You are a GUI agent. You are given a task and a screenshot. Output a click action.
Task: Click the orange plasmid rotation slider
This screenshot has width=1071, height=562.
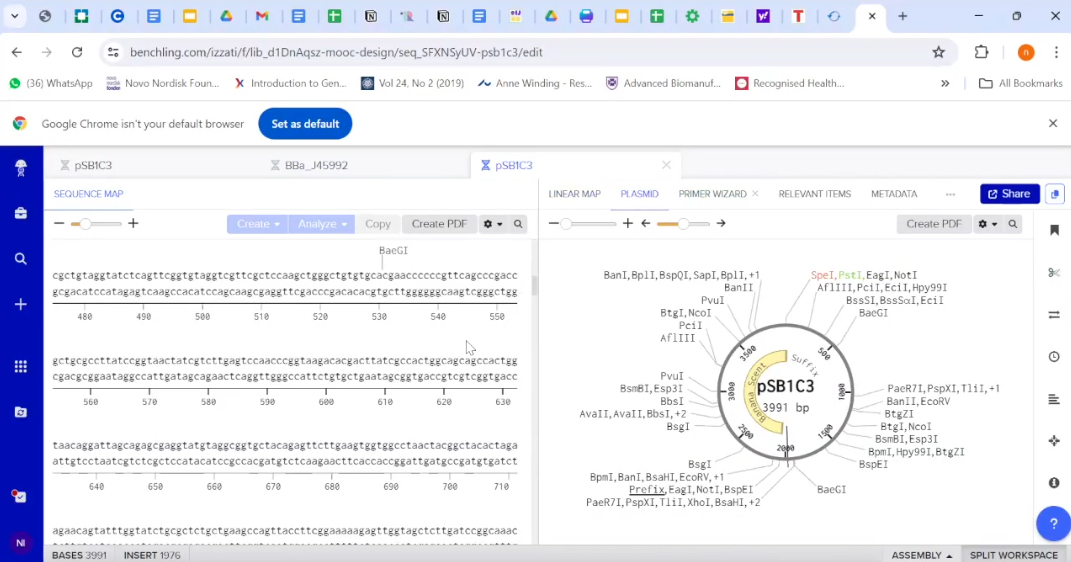click(682, 224)
